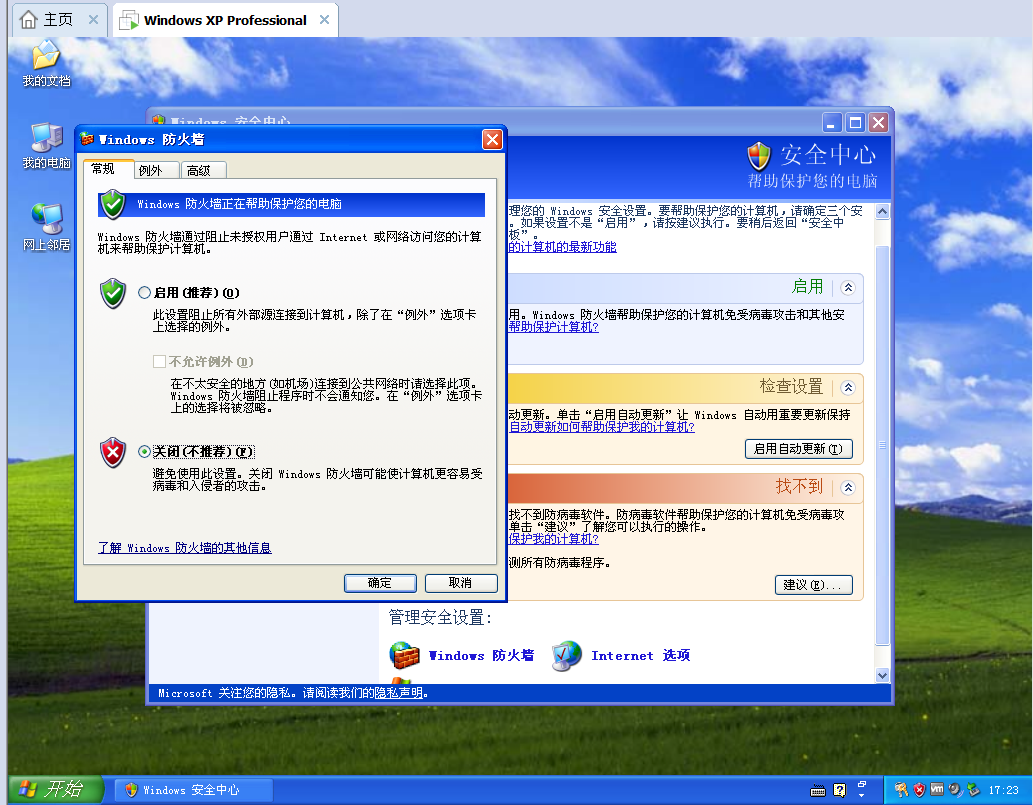The width and height of the screenshot is (1033, 805).
Task: Open the 的计算机的最新功能 link
Action: (562, 247)
